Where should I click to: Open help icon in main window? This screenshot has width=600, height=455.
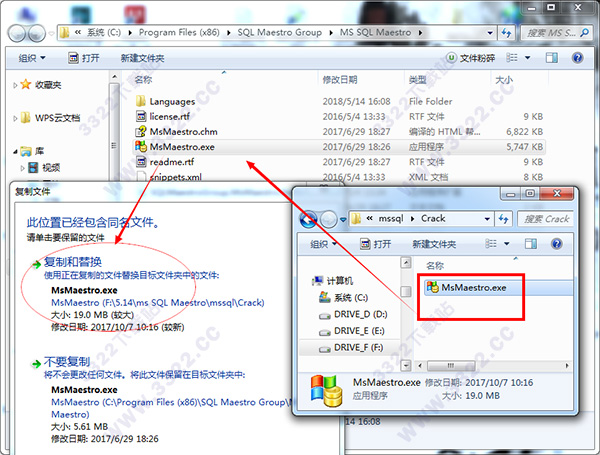pyautogui.click(x=577, y=58)
